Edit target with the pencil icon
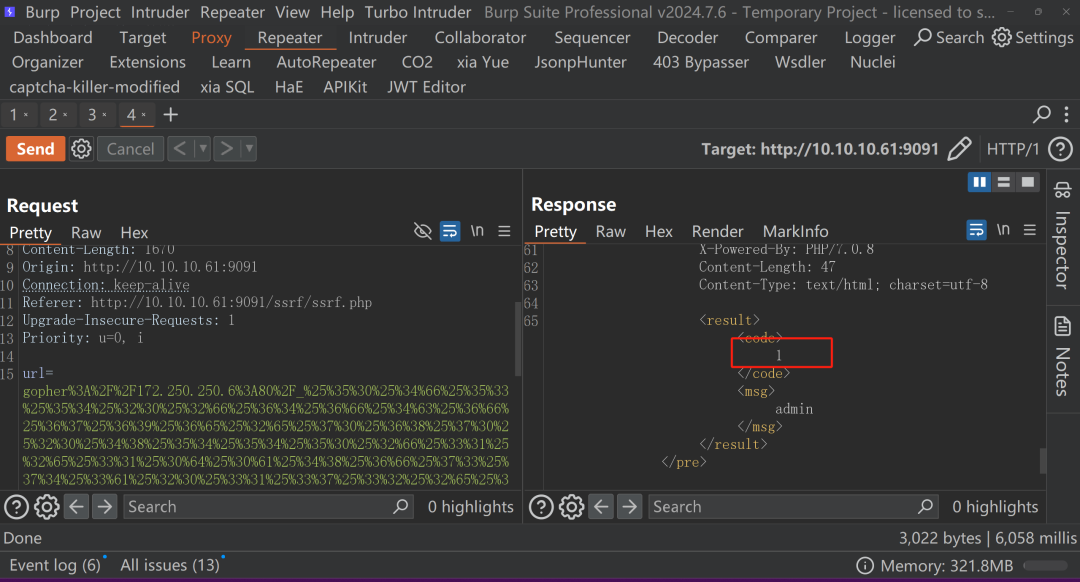1080x582 pixels. tap(959, 149)
